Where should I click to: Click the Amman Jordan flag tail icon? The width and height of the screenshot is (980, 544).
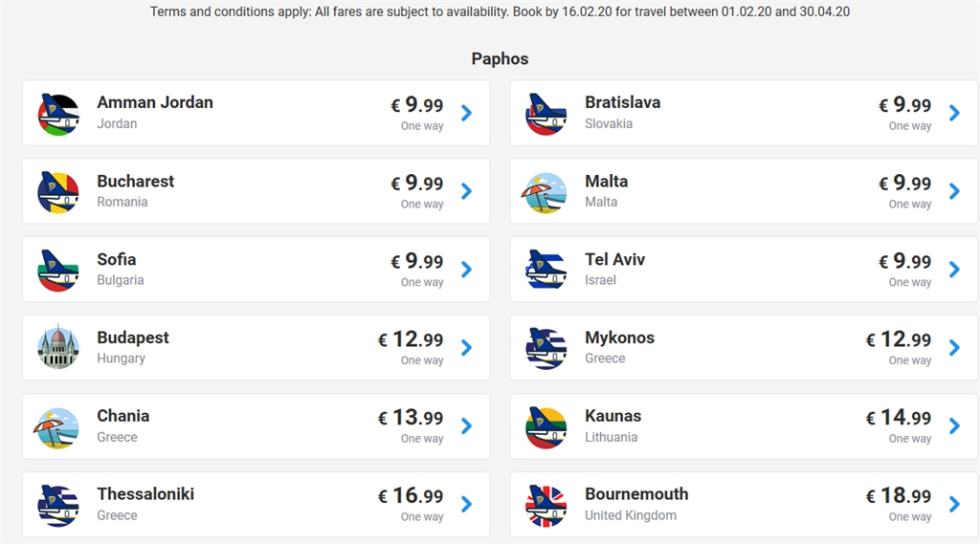click(x=58, y=114)
